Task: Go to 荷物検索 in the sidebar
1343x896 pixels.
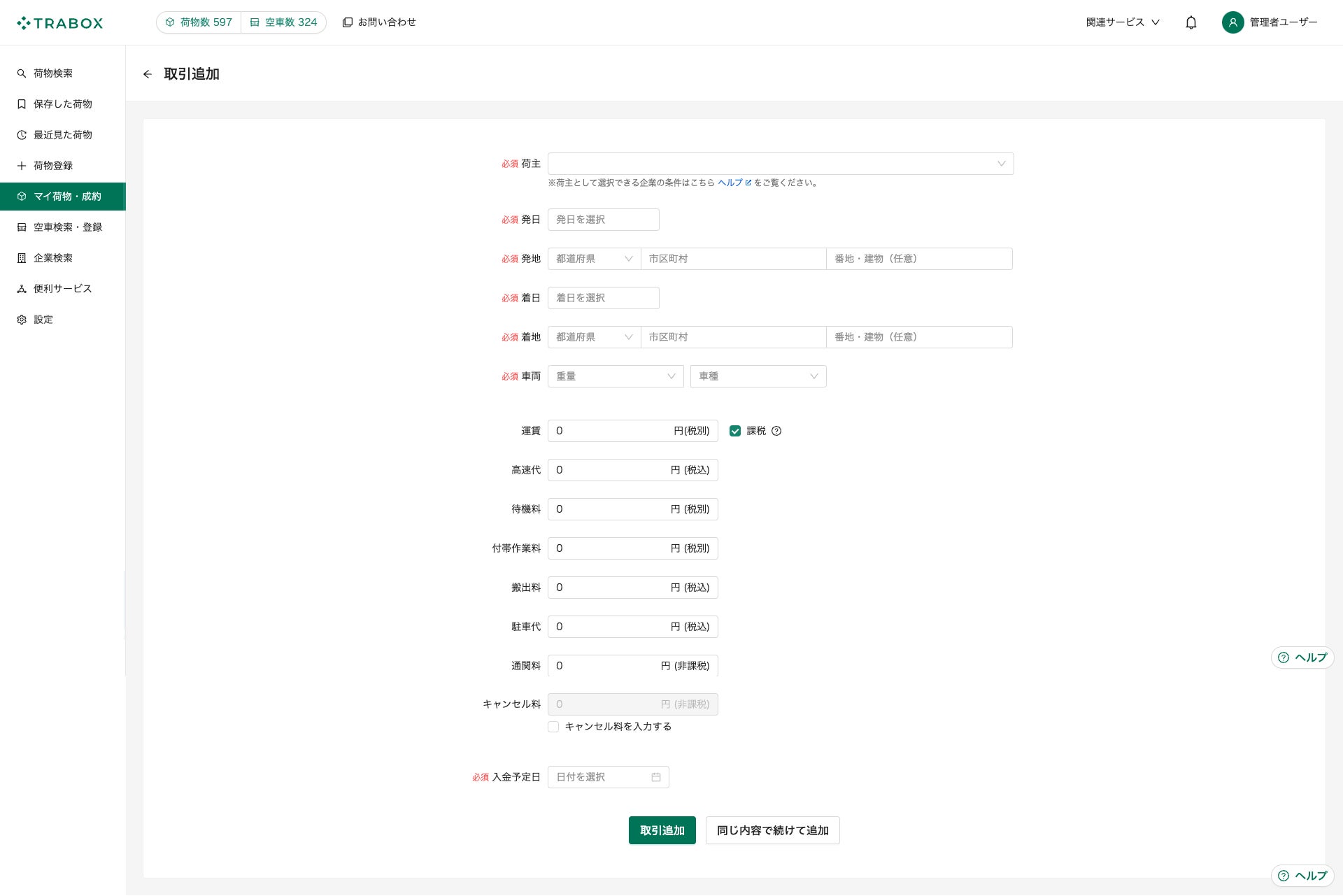Action: coord(53,73)
